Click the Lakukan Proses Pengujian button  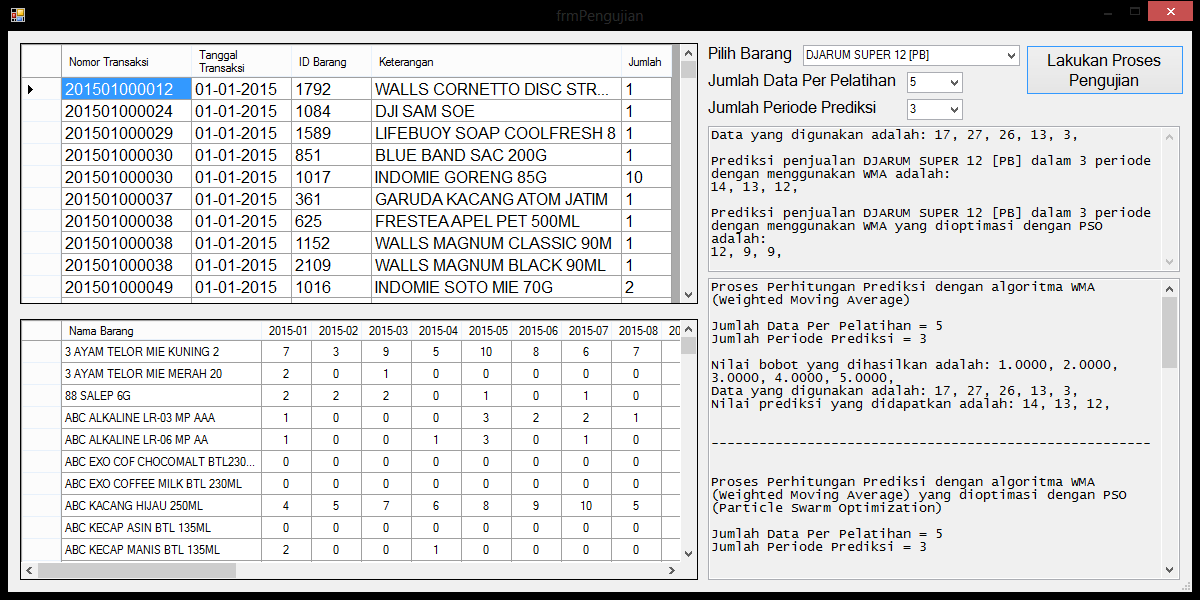1103,70
